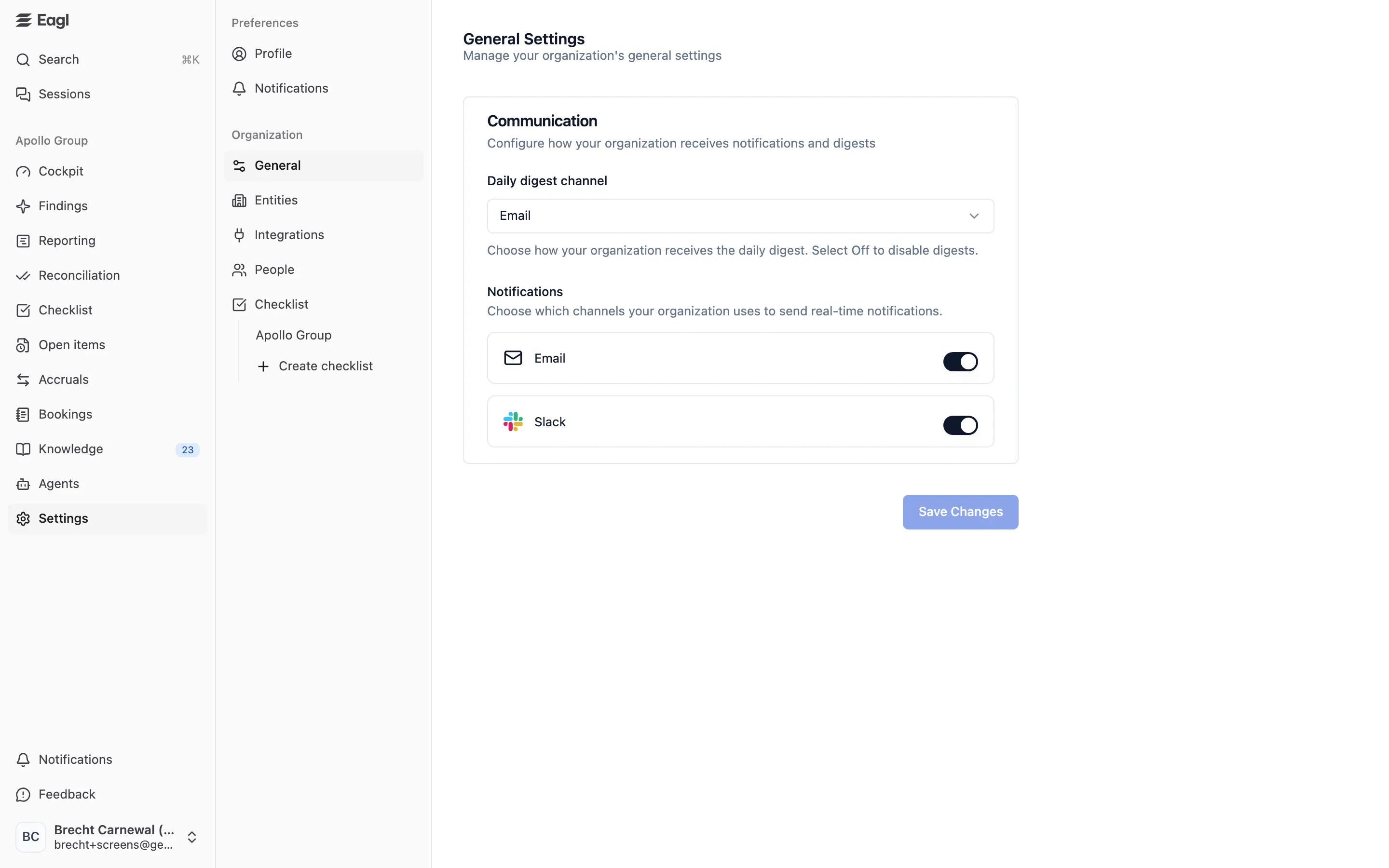The width and height of the screenshot is (1389, 868).
Task: Open the Feedback dialog
Action: click(x=108, y=795)
